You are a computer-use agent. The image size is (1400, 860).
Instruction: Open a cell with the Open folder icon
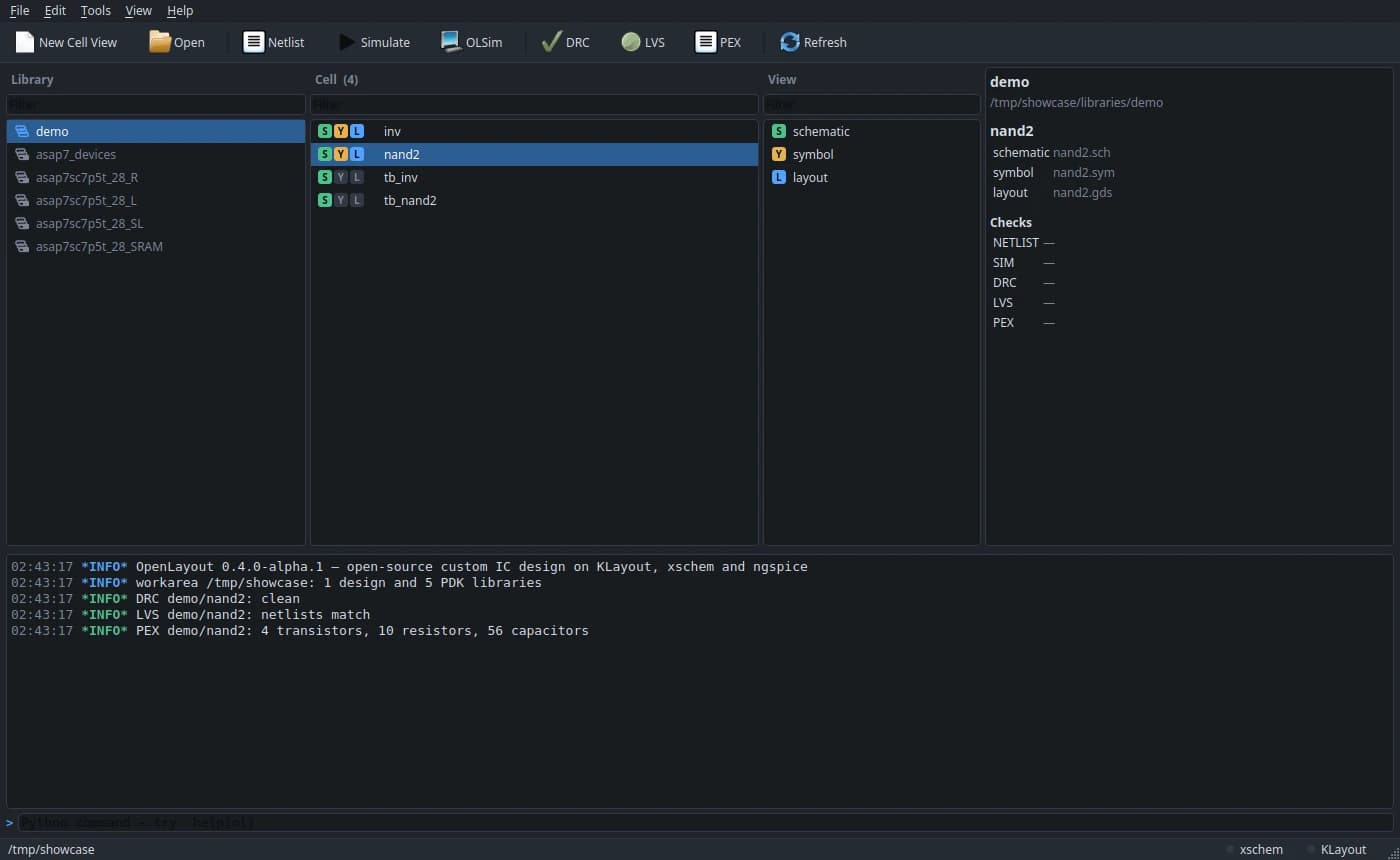tap(160, 42)
